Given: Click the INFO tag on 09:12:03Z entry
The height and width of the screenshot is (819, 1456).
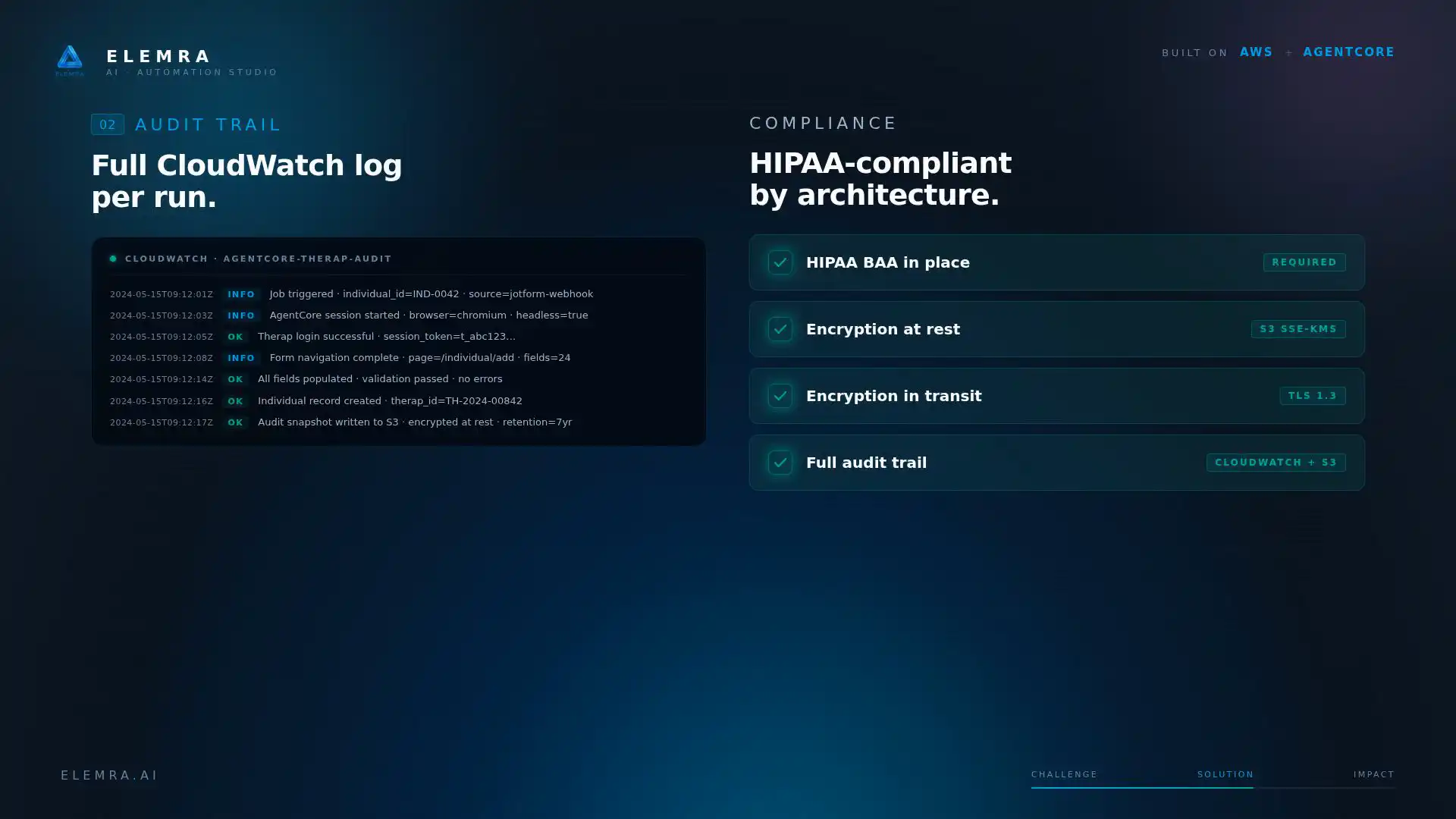Looking at the screenshot, I should [x=241, y=315].
